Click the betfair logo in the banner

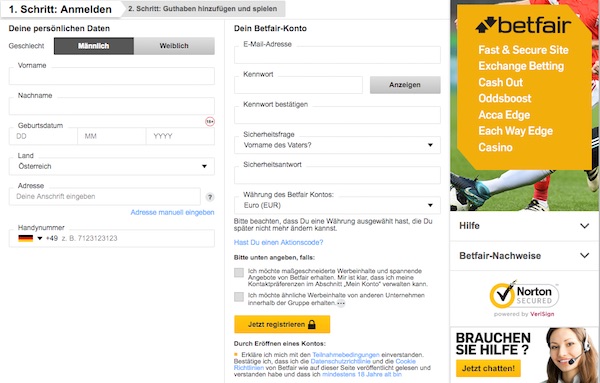(x=523, y=25)
